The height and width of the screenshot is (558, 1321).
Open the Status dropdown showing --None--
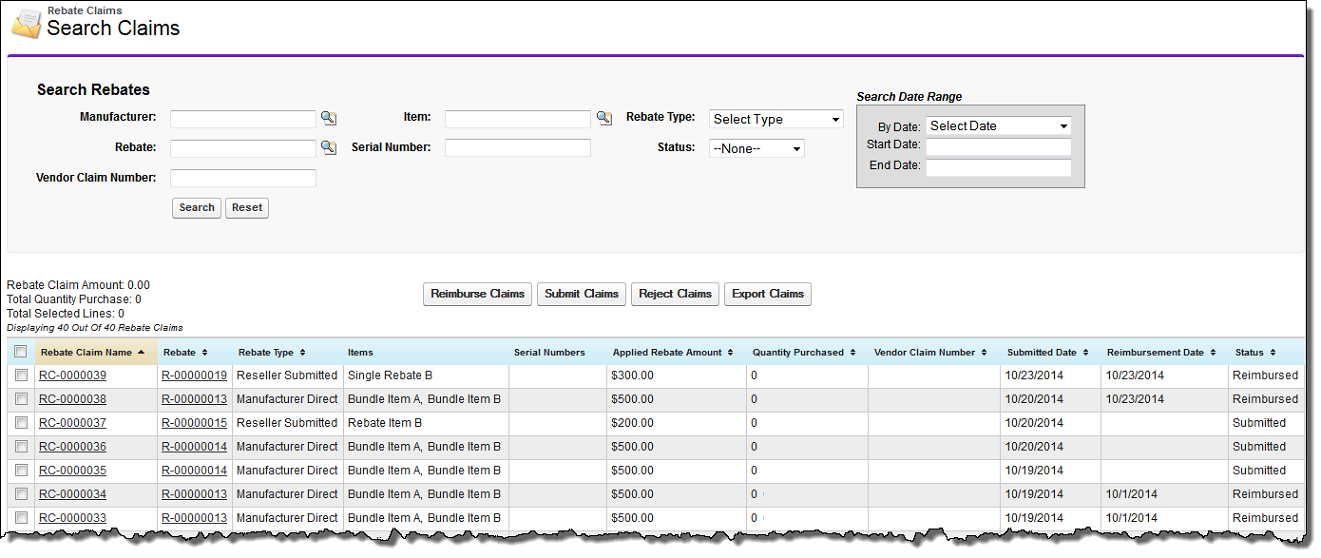(x=756, y=148)
